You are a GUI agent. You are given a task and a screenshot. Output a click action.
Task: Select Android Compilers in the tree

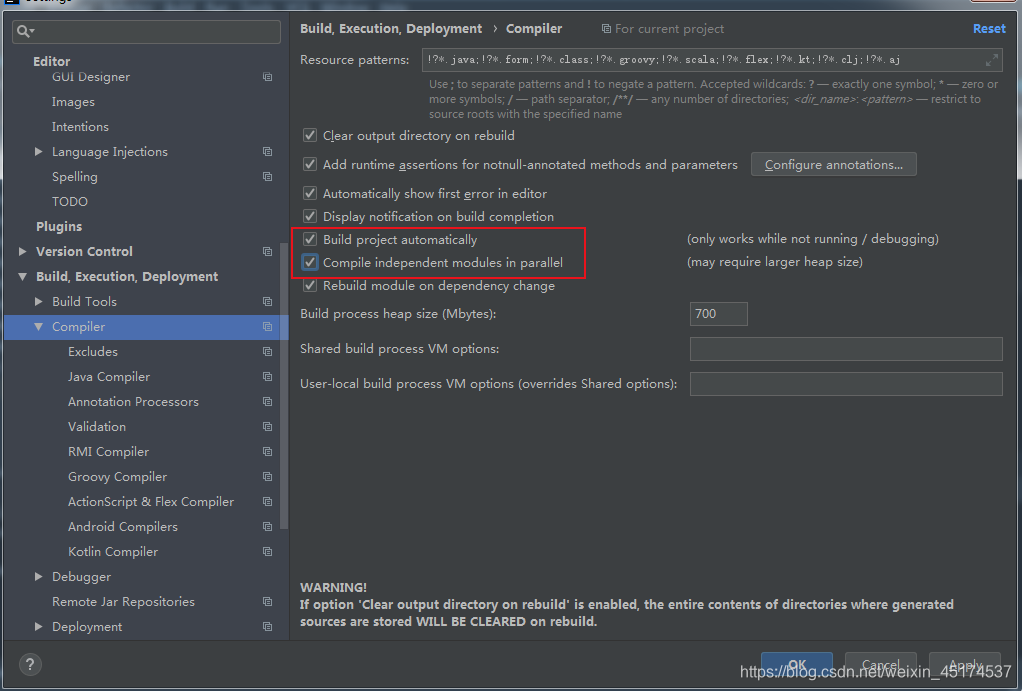(x=123, y=527)
